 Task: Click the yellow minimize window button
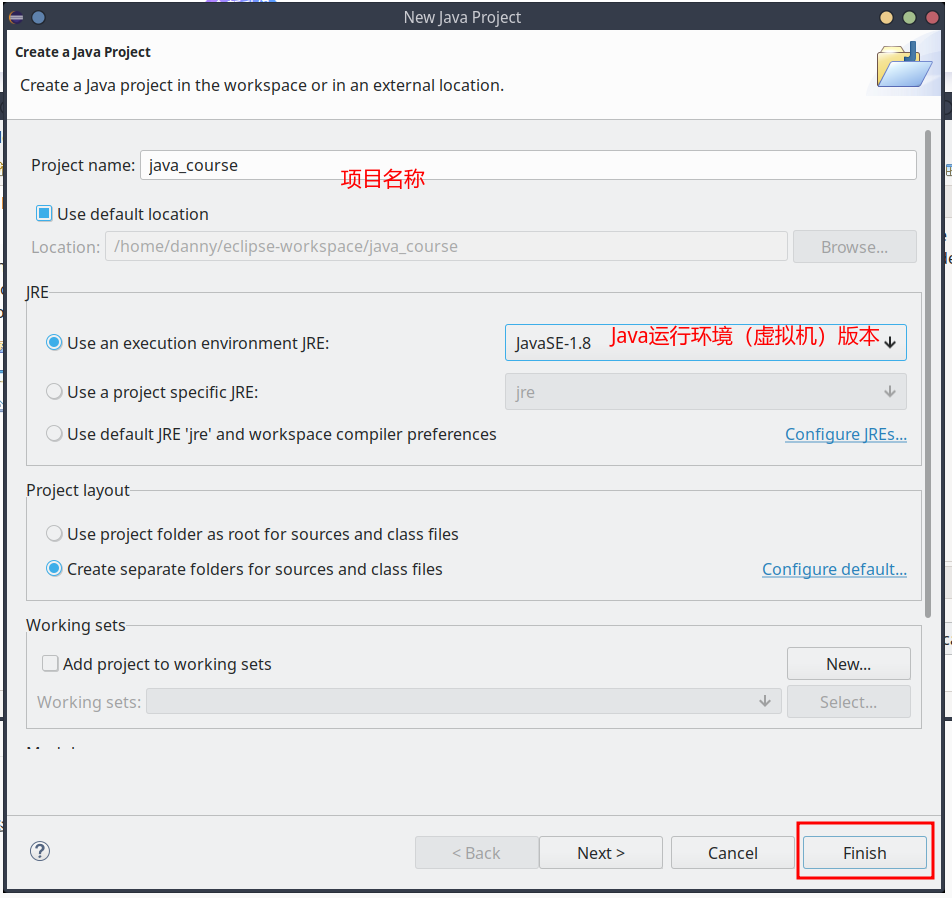coord(887,17)
